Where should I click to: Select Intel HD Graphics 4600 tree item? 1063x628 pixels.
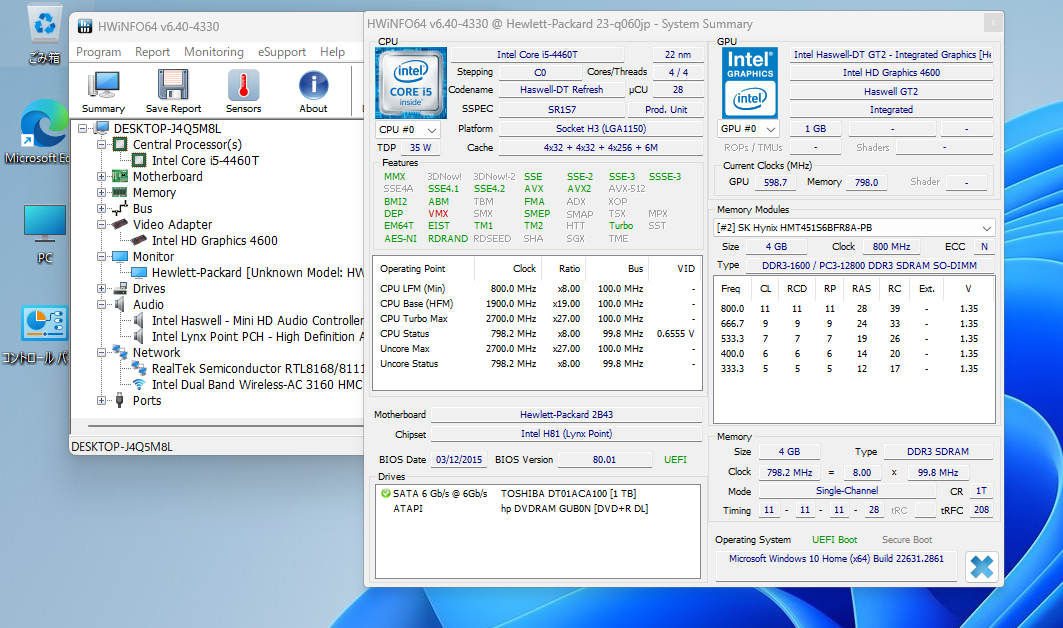[x=214, y=241]
